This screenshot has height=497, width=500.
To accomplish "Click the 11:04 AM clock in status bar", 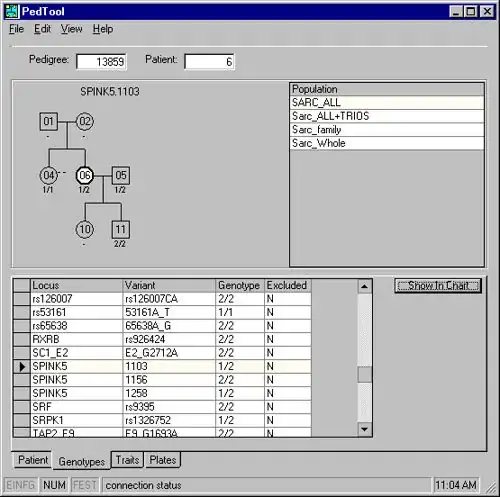I will pyautogui.click(x=456, y=485).
